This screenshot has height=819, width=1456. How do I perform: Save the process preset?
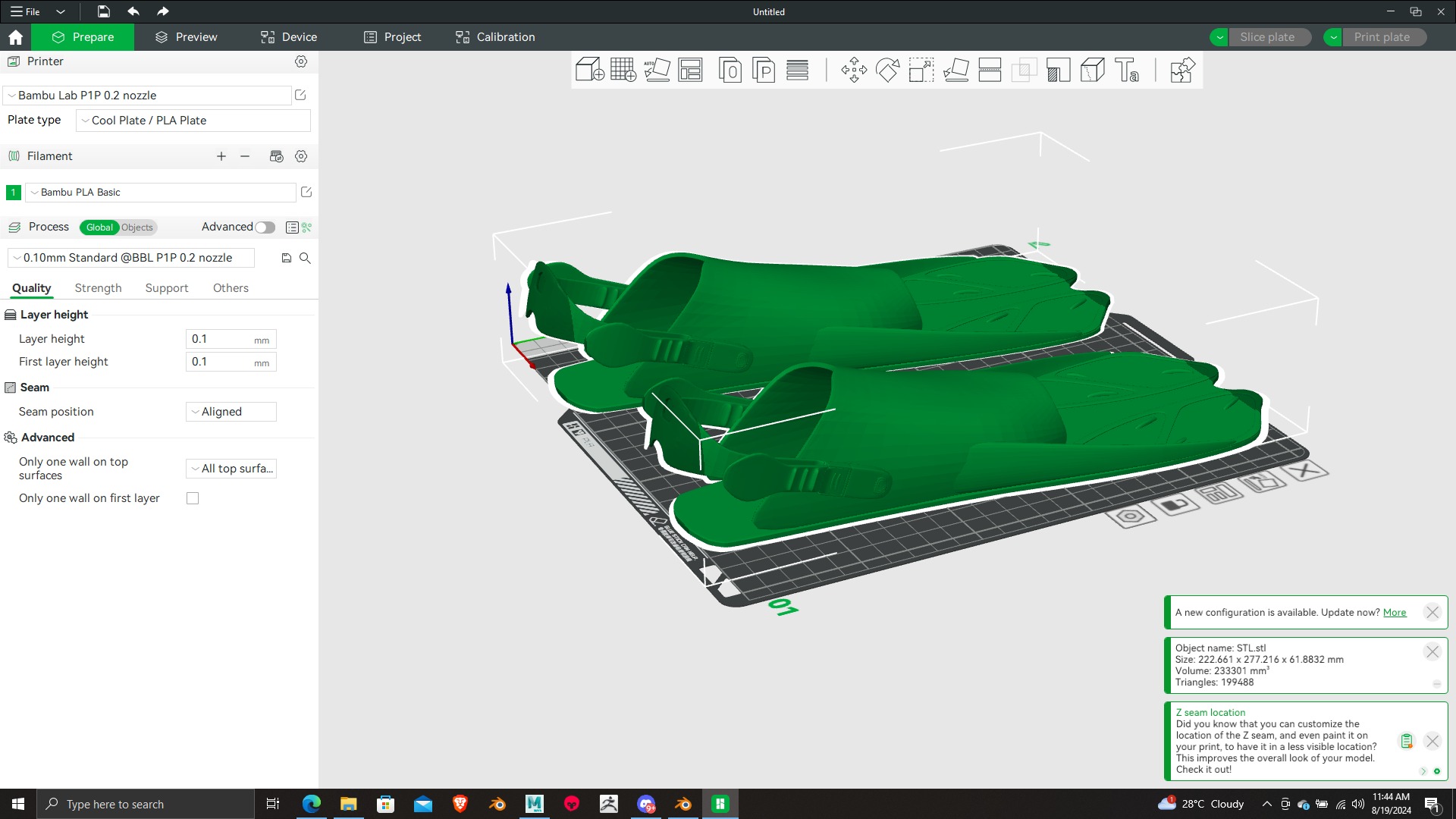click(287, 258)
